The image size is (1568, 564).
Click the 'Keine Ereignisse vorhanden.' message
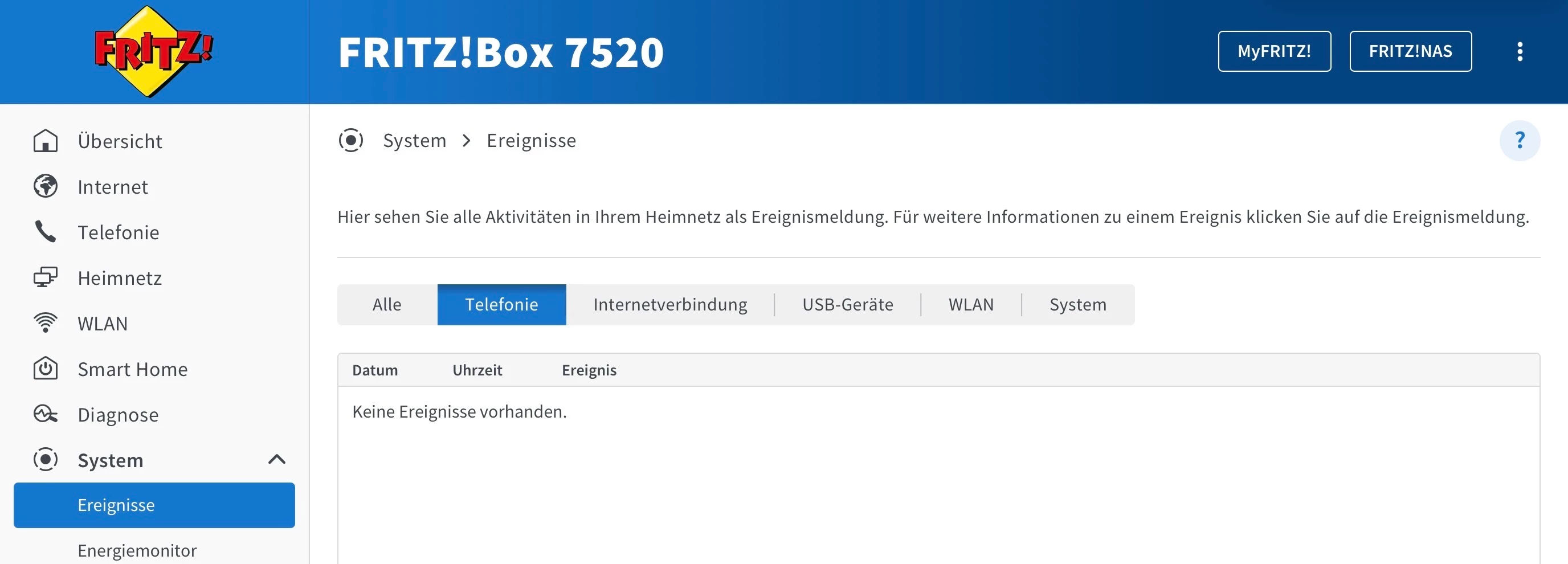click(x=460, y=412)
